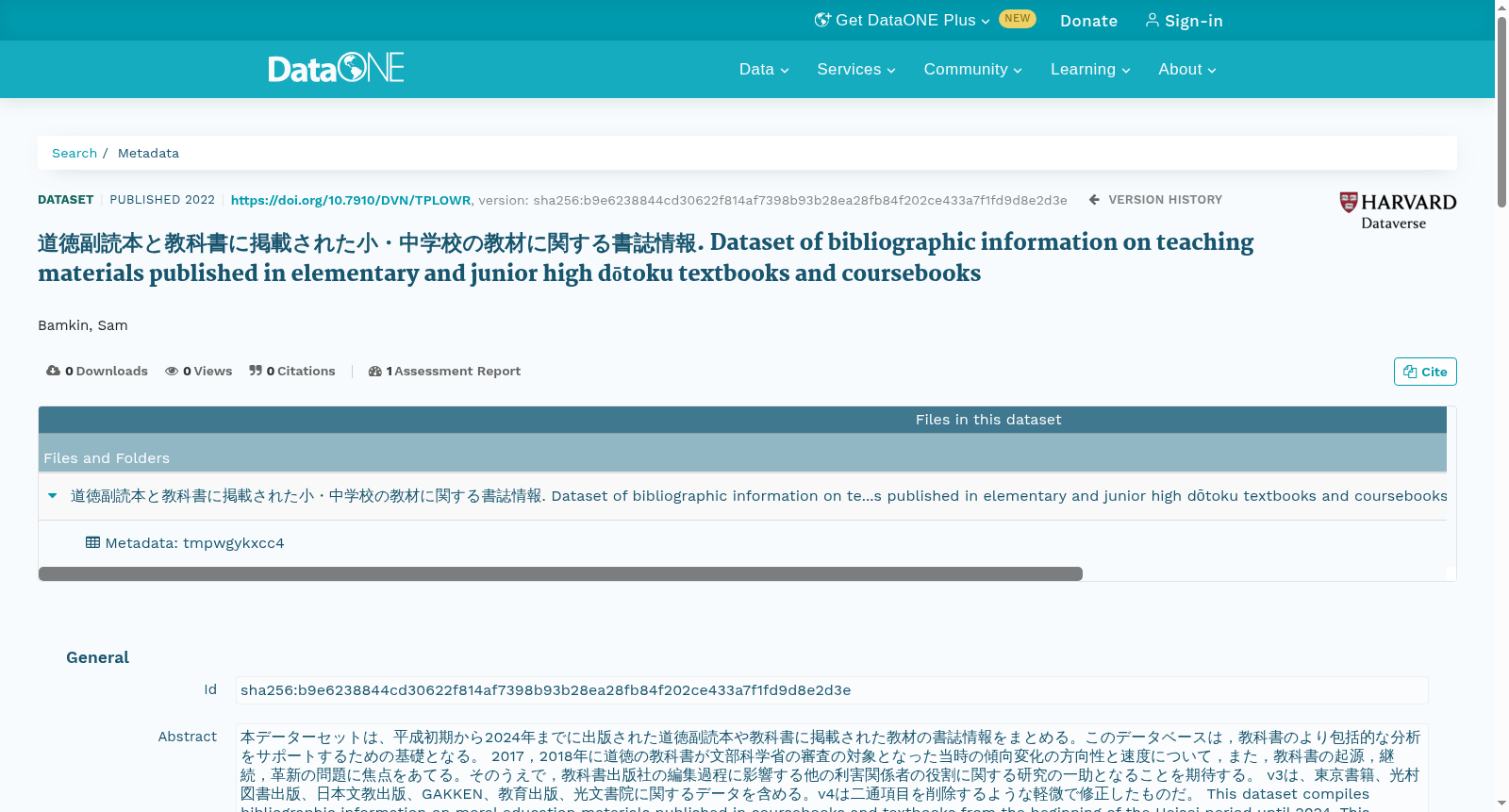
Task: Click the General section heading
Action: (97, 657)
